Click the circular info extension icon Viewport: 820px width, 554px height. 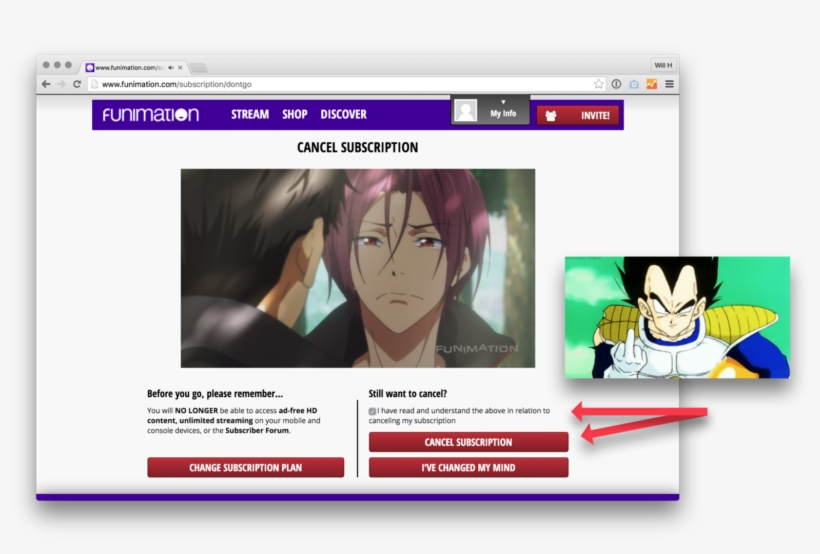pos(617,84)
